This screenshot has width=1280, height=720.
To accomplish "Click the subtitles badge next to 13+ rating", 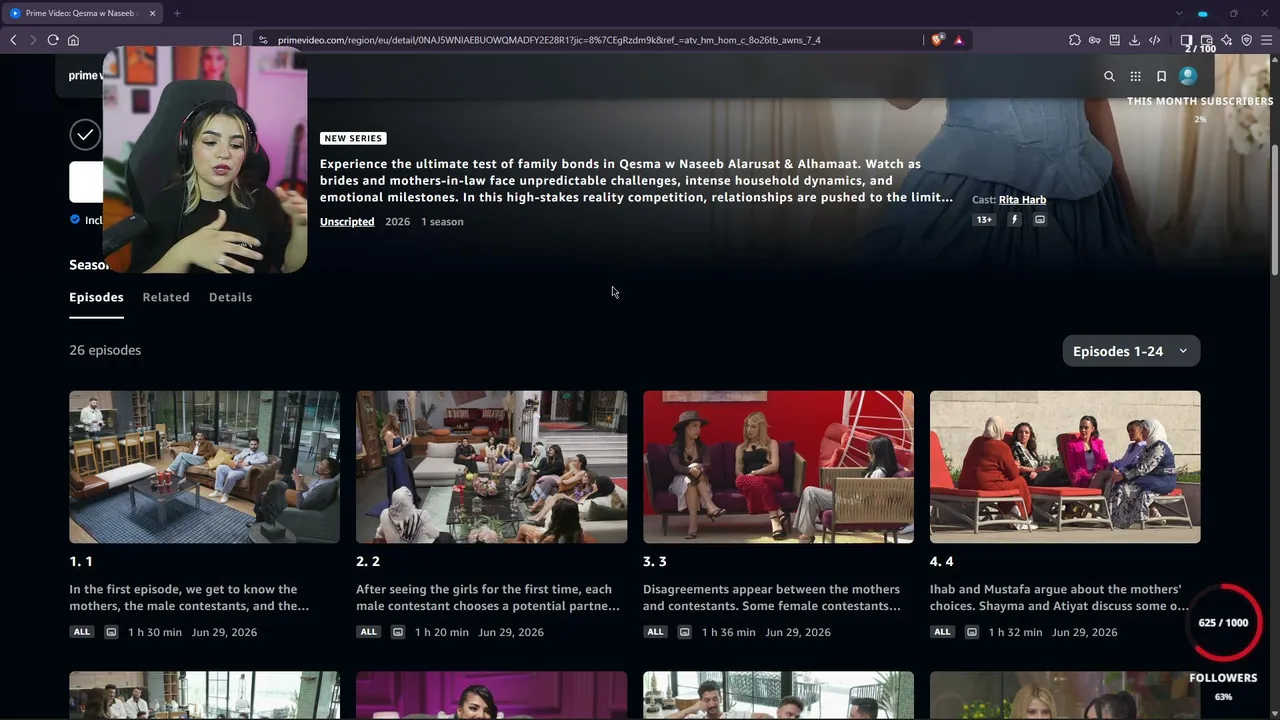I will pyautogui.click(x=1040, y=220).
